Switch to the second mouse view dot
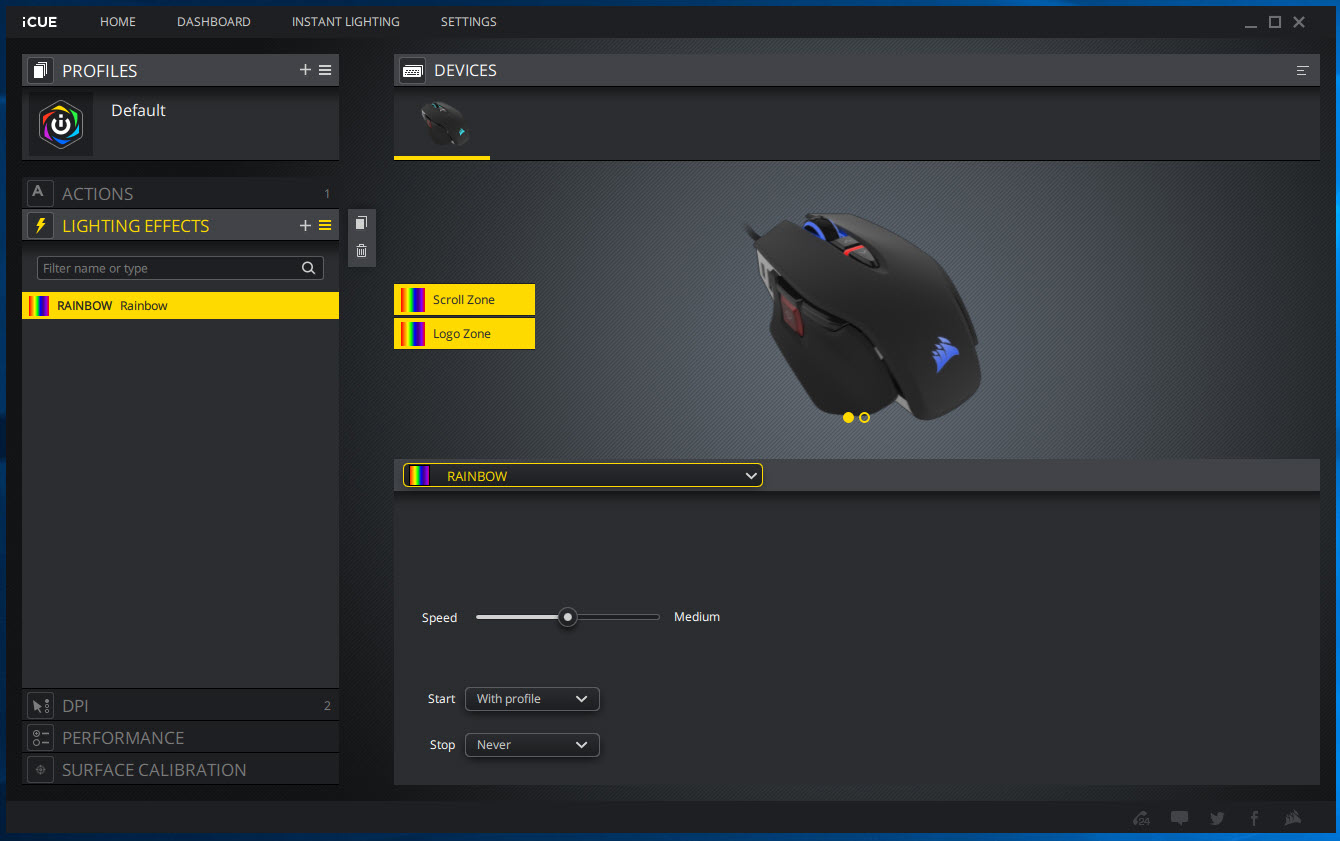Viewport: 1340px width, 841px height. point(864,417)
